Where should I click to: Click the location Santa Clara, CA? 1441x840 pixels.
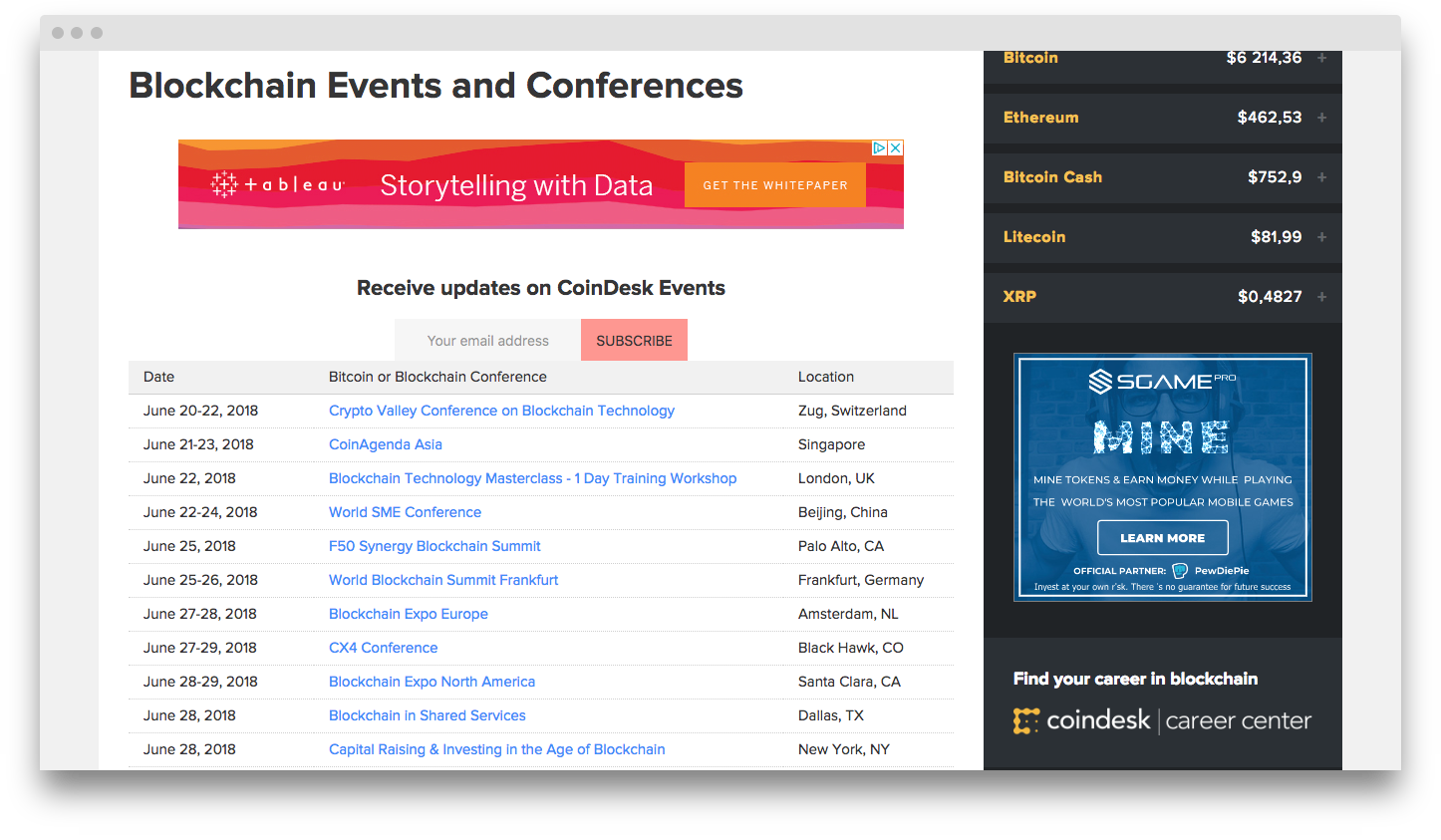(x=849, y=682)
